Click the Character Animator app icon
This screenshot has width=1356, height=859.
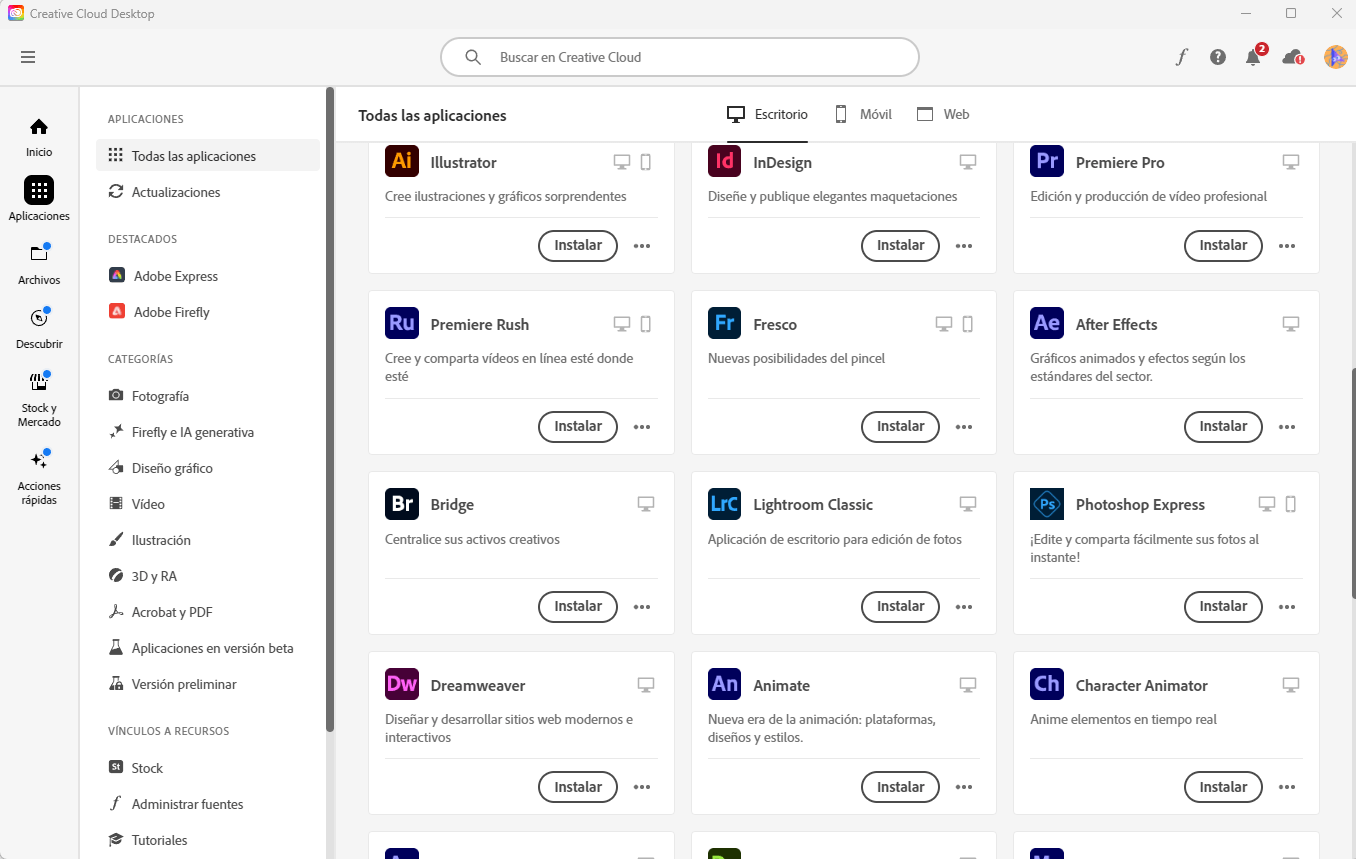click(x=1046, y=685)
